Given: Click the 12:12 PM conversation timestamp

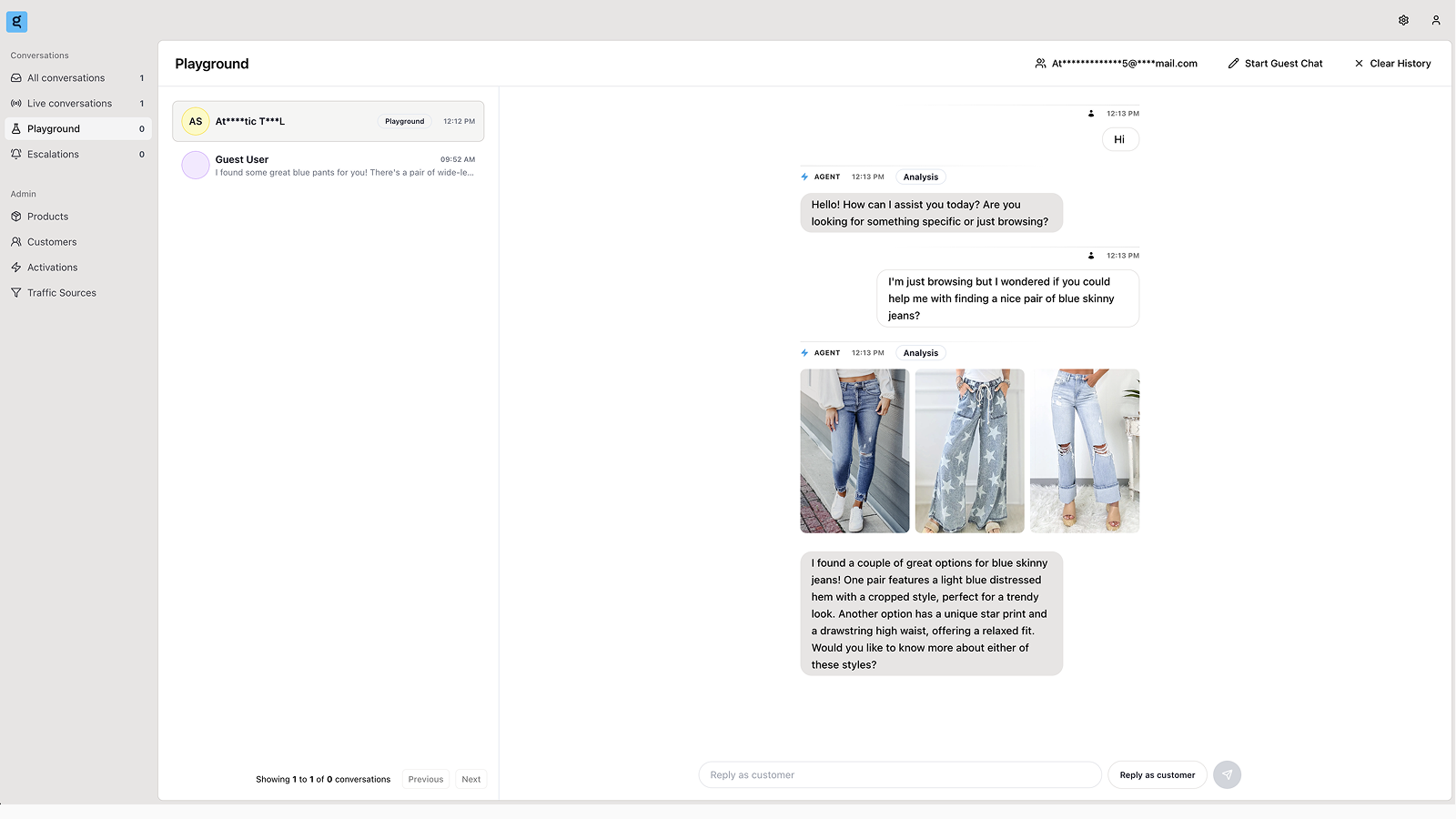Looking at the screenshot, I should 460,121.
